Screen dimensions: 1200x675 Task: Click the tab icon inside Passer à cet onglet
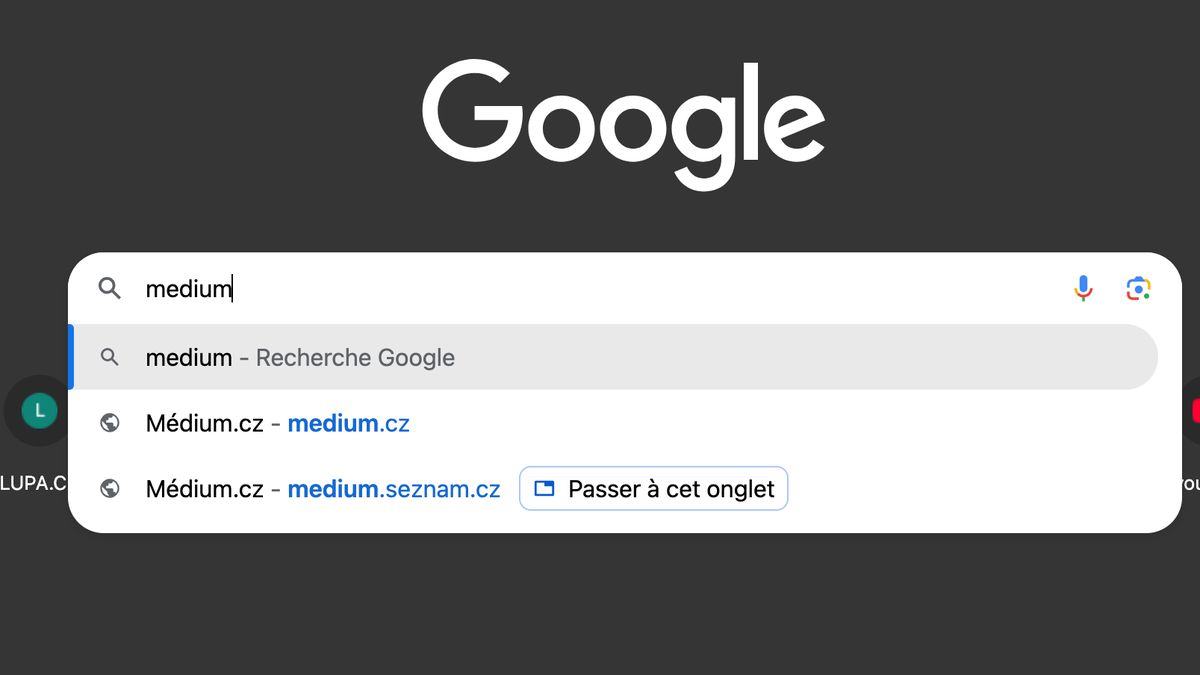544,489
